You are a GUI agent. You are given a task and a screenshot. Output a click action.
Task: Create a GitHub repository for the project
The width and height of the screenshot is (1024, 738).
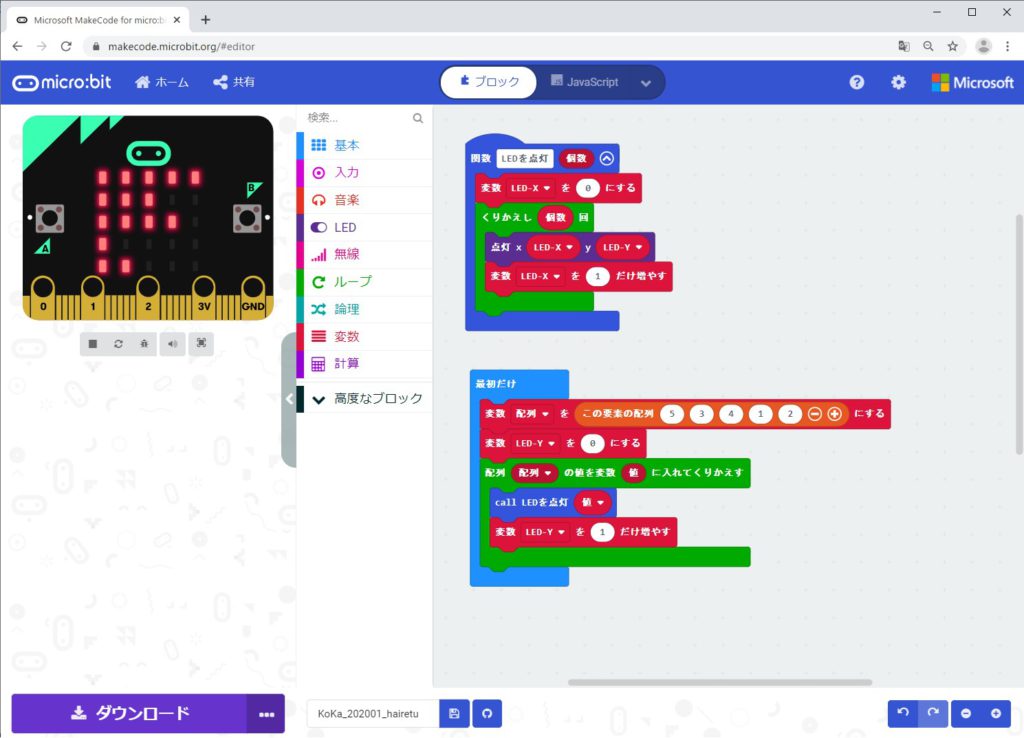coord(487,713)
